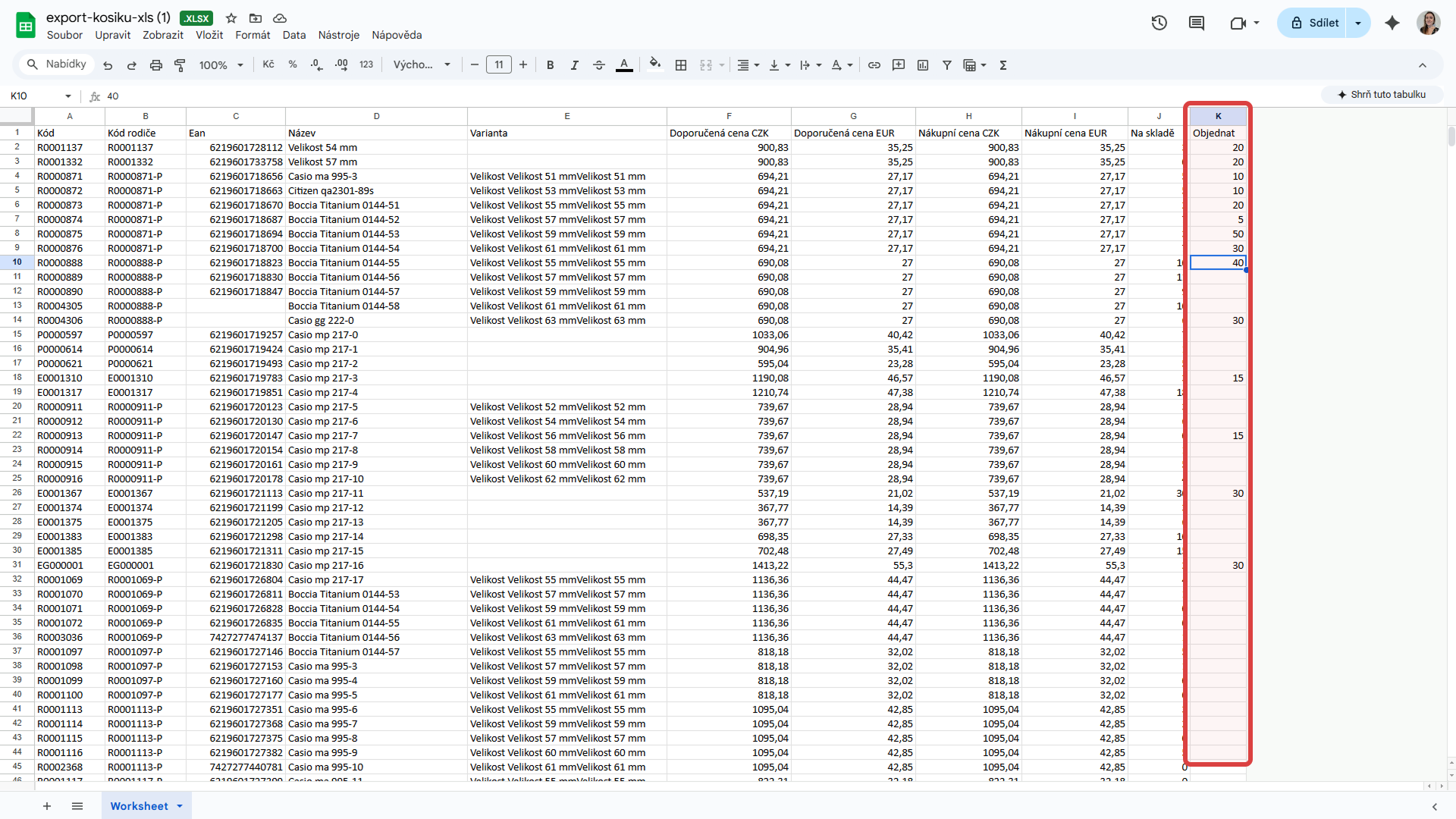The height and width of the screenshot is (819, 1456).
Task: Expand the font family dropdown
Action: (x=422, y=65)
